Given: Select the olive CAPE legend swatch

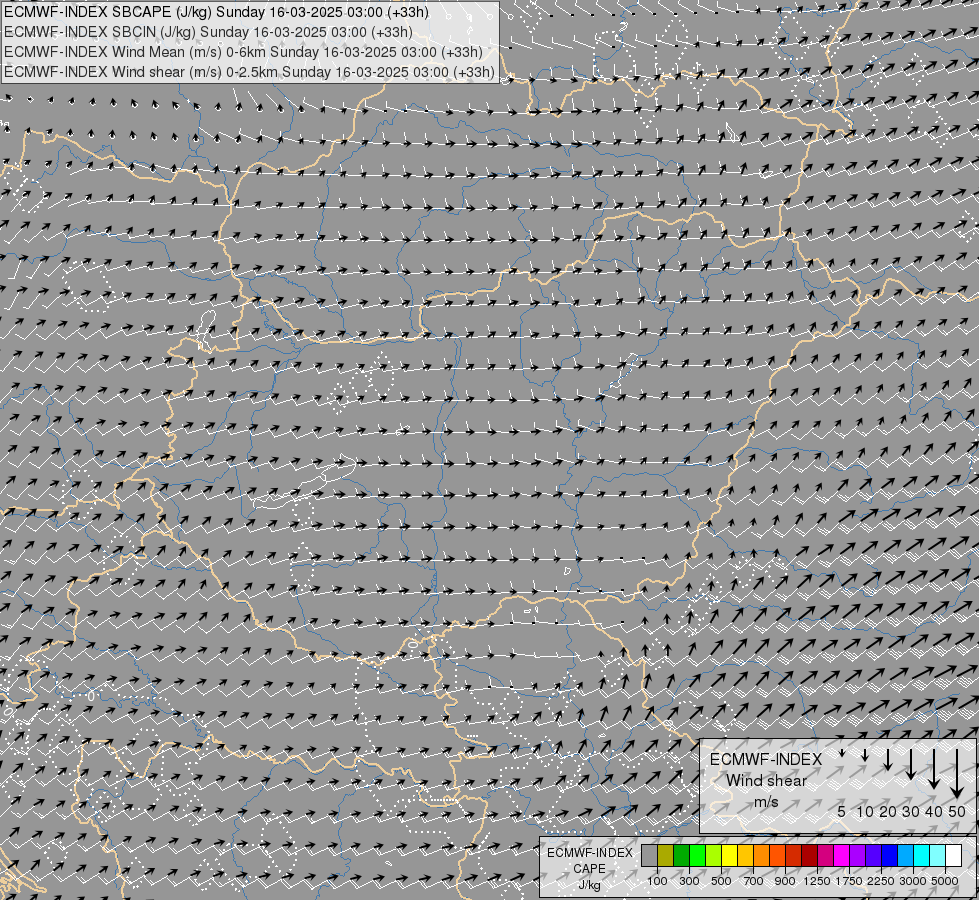Looking at the screenshot, I should click(666, 856).
